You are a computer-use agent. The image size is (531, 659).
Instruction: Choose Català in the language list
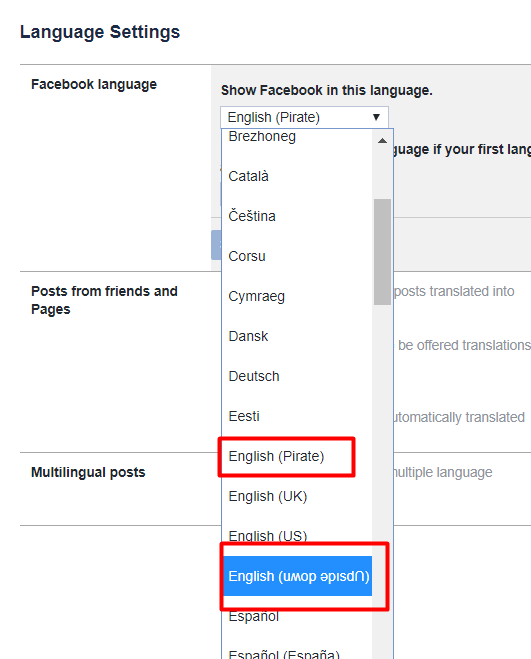297,176
